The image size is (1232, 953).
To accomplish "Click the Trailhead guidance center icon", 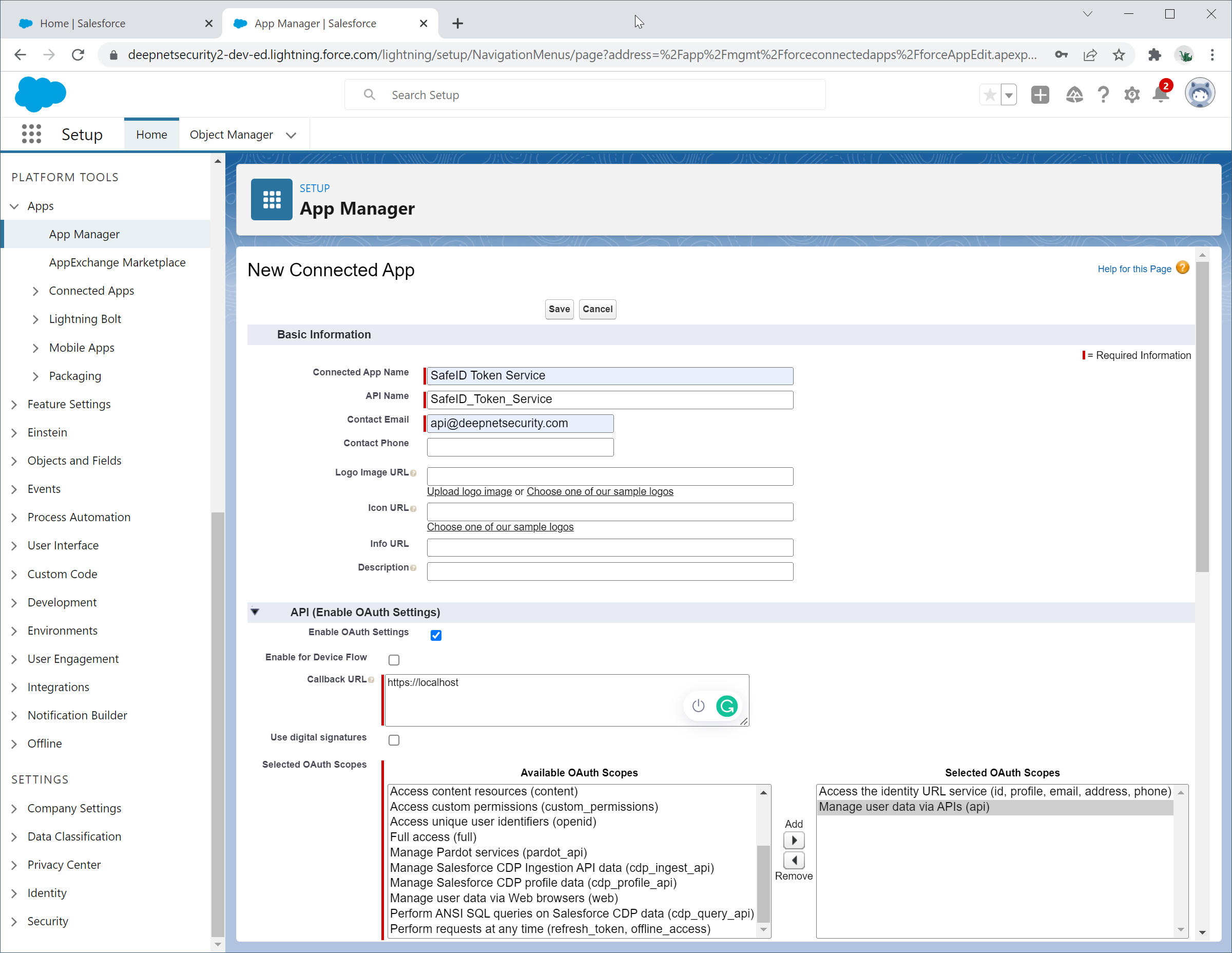I will (x=1074, y=95).
